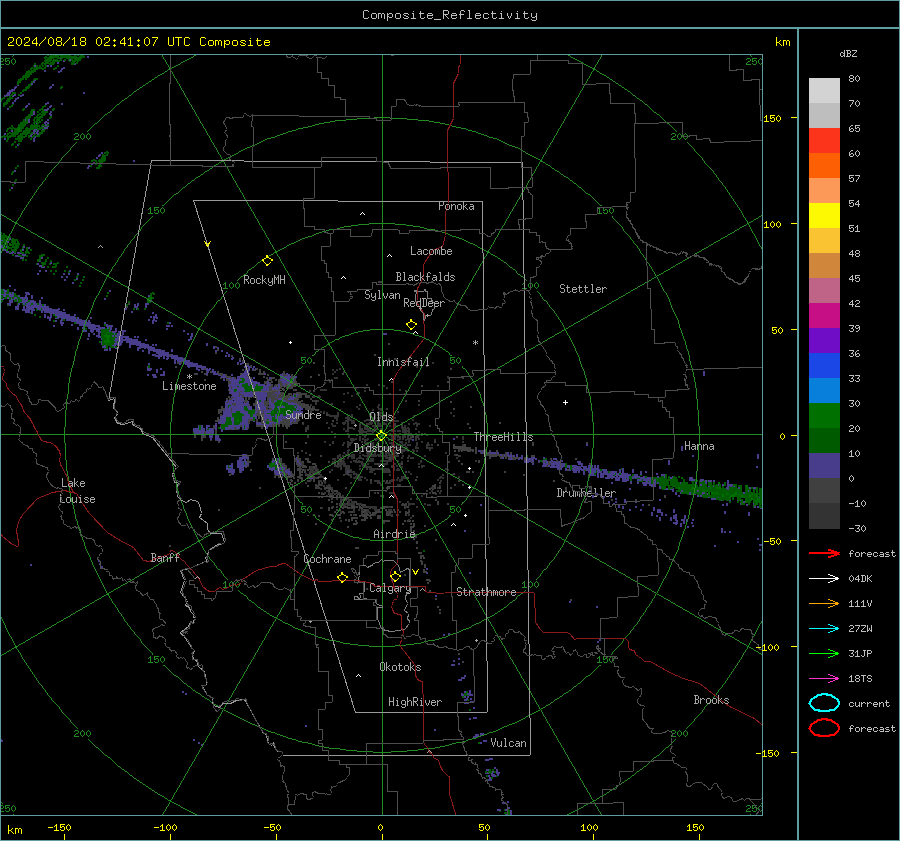Viewport: 900px width, 841px height.
Task: Click the Calgary city label
Action: click(x=390, y=588)
